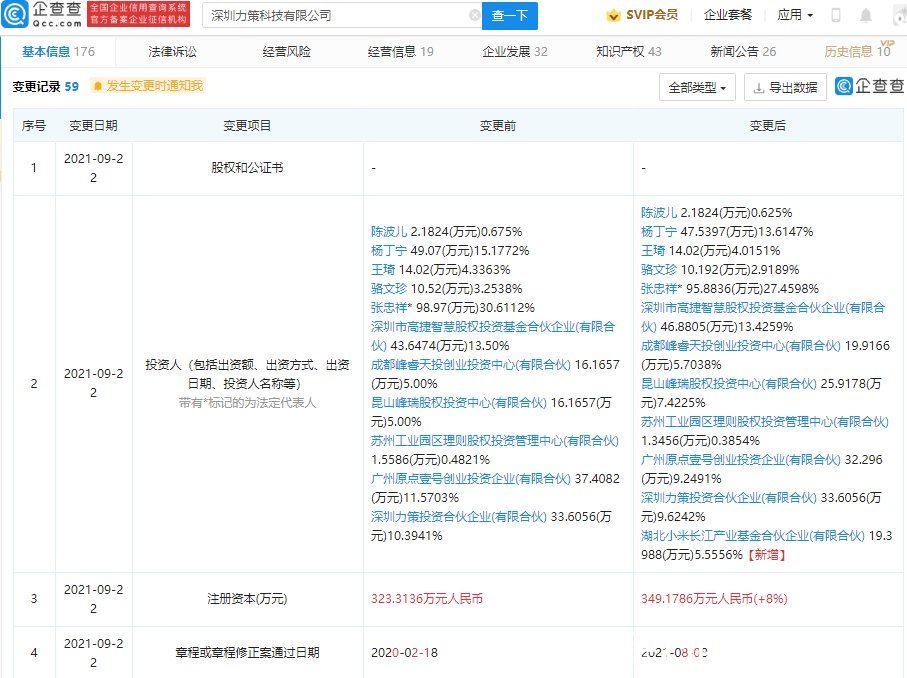
Task: Open 杨丁宁 link in 变更前 column
Action: tap(389, 251)
